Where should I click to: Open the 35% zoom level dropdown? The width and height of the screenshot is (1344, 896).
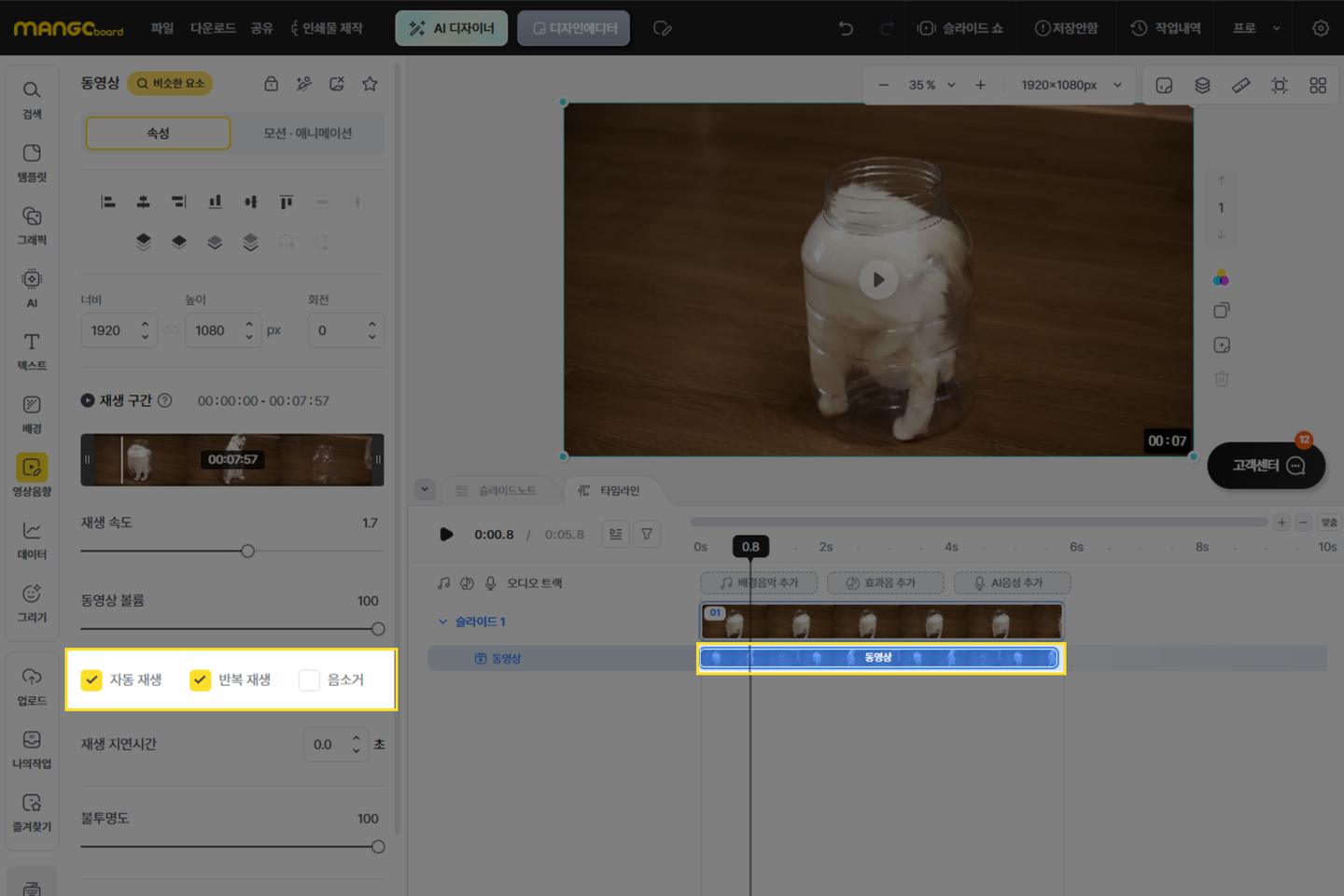click(931, 85)
